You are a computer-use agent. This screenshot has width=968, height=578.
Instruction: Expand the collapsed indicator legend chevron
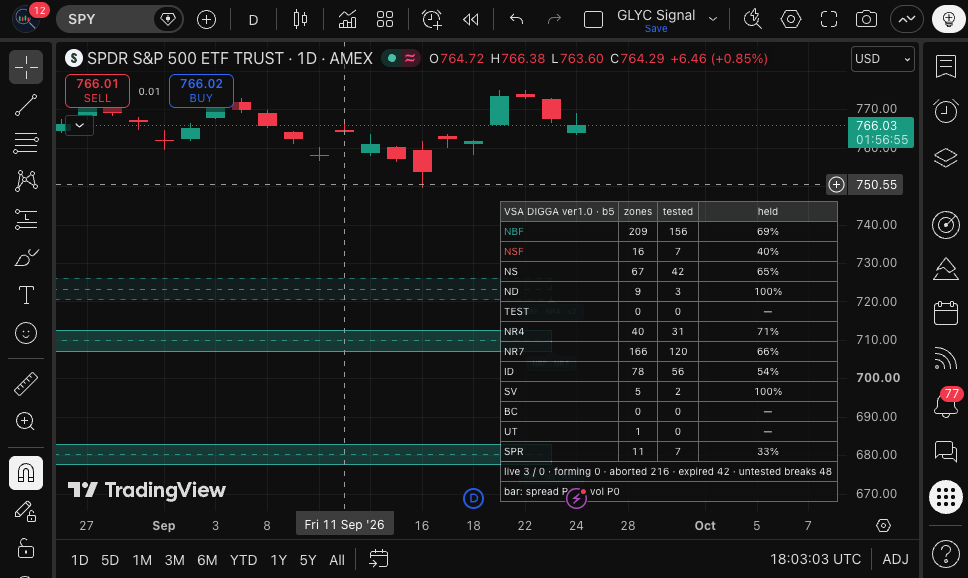pos(80,125)
